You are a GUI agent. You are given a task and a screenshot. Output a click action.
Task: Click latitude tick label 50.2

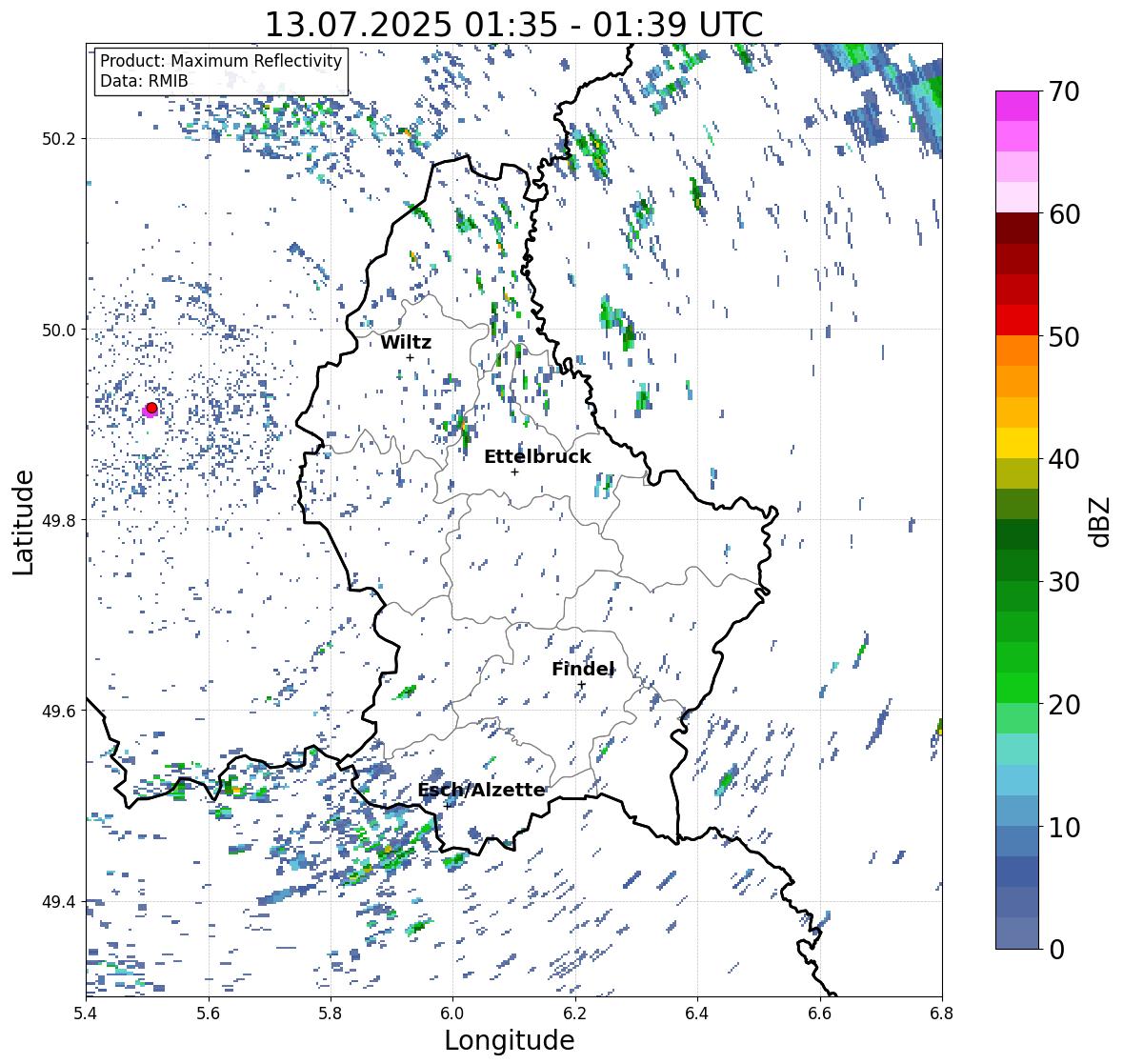pos(58,139)
